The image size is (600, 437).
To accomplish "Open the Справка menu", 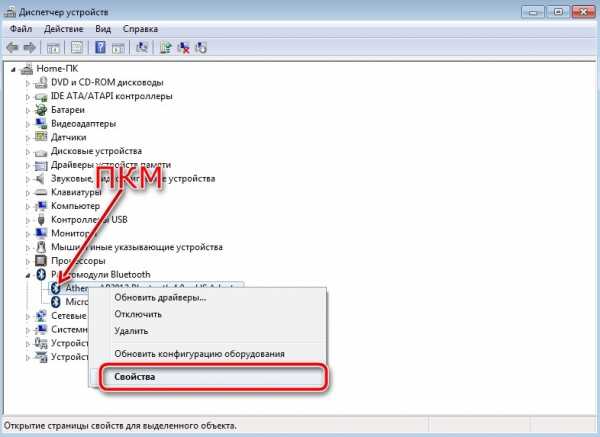I will pyautogui.click(x=140, y=29).
